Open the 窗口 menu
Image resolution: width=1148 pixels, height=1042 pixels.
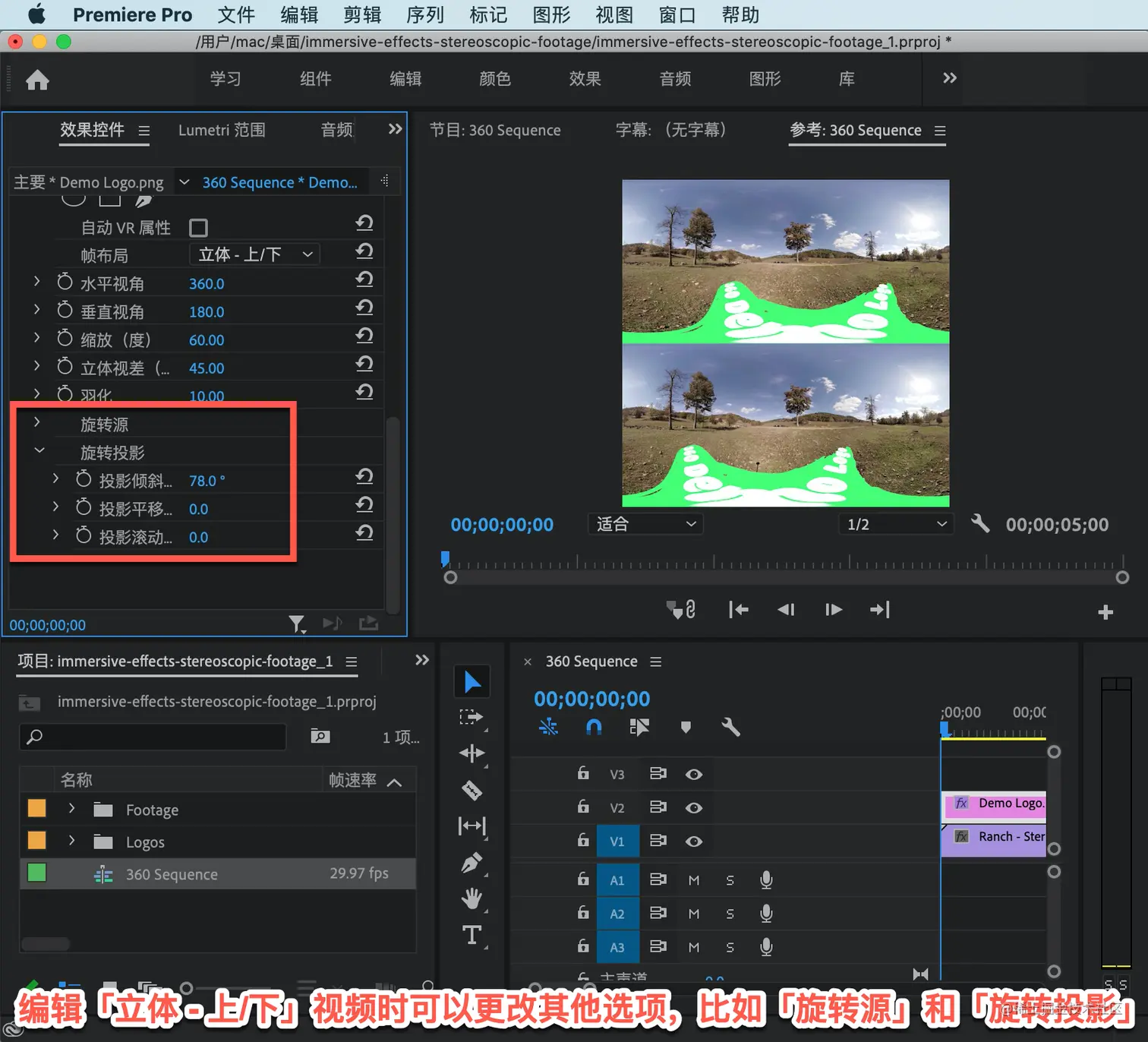677,15
